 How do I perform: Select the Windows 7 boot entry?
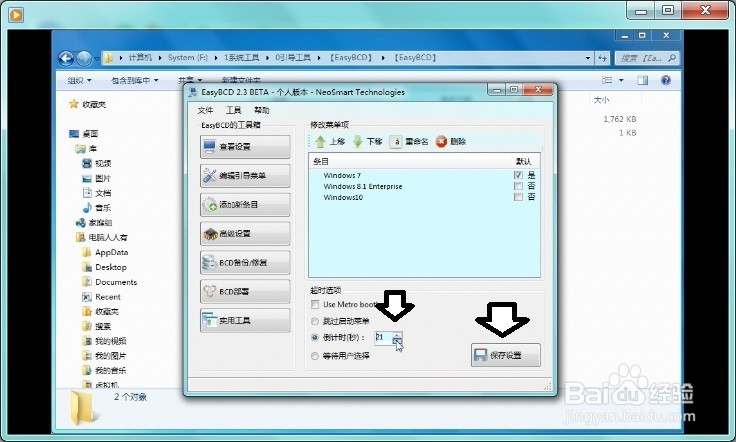click(x=342, y=175)
